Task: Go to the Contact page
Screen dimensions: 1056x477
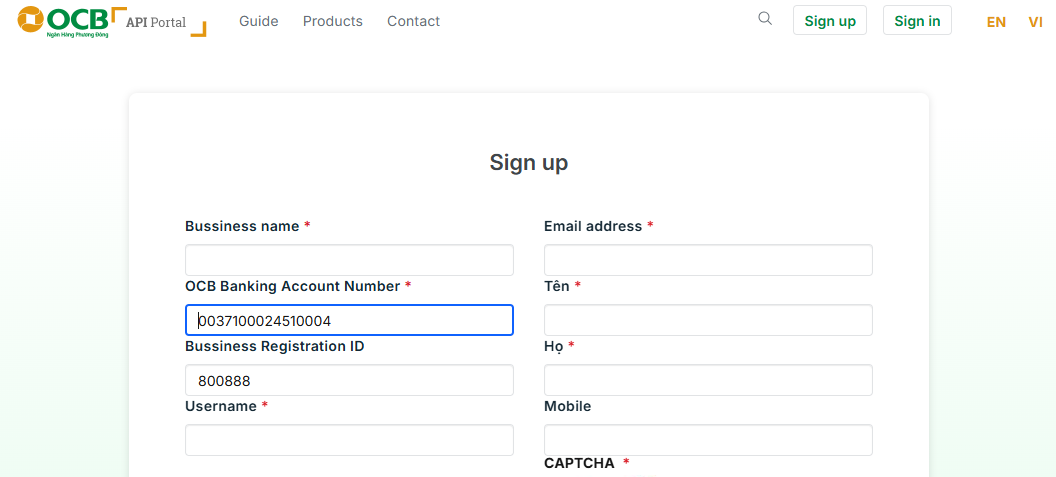Action: click(413, 21)
